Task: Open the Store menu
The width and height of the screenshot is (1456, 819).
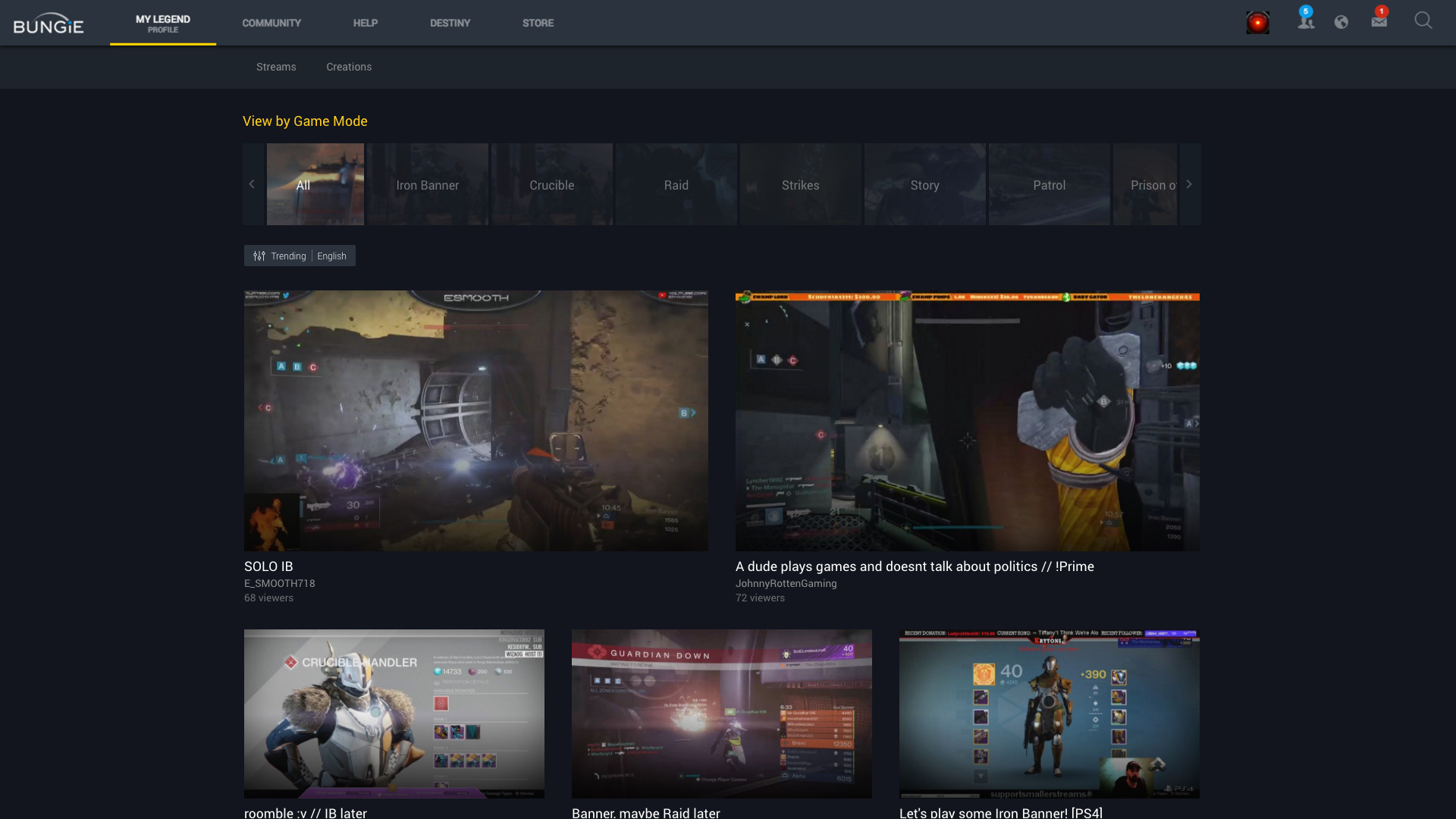Action: coord(538,24)
